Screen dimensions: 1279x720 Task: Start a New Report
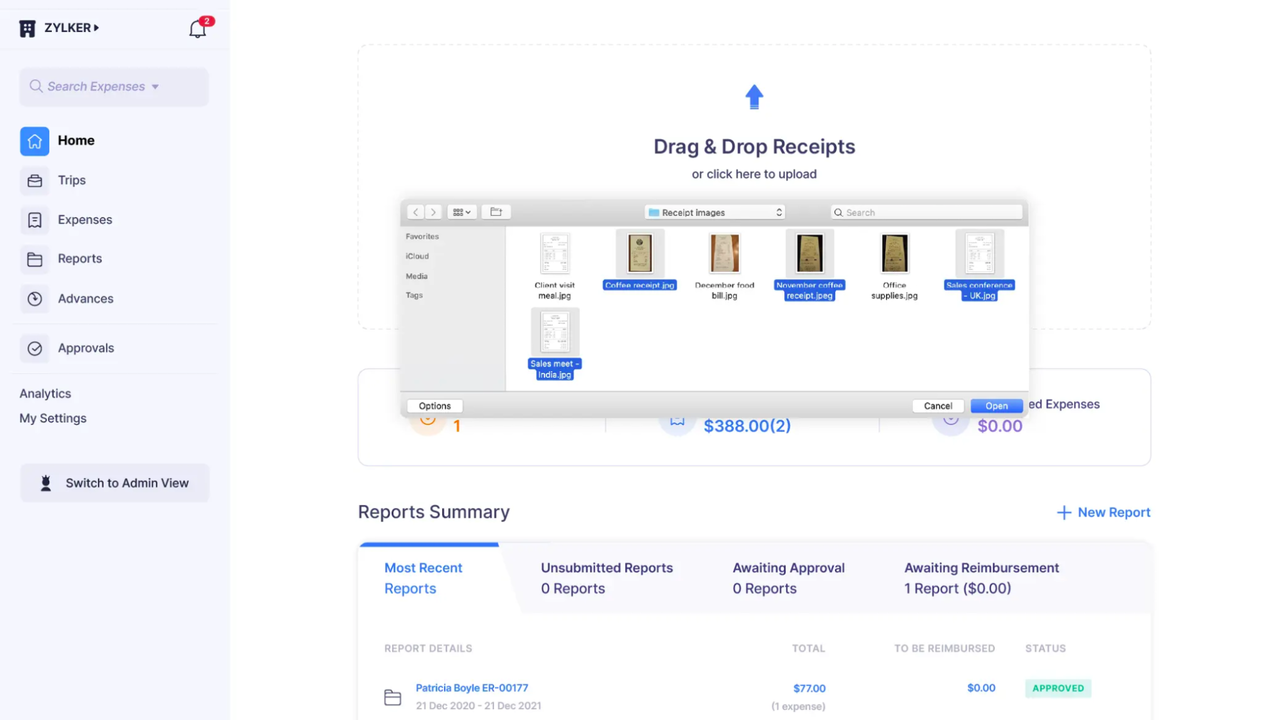(1103, 512)
